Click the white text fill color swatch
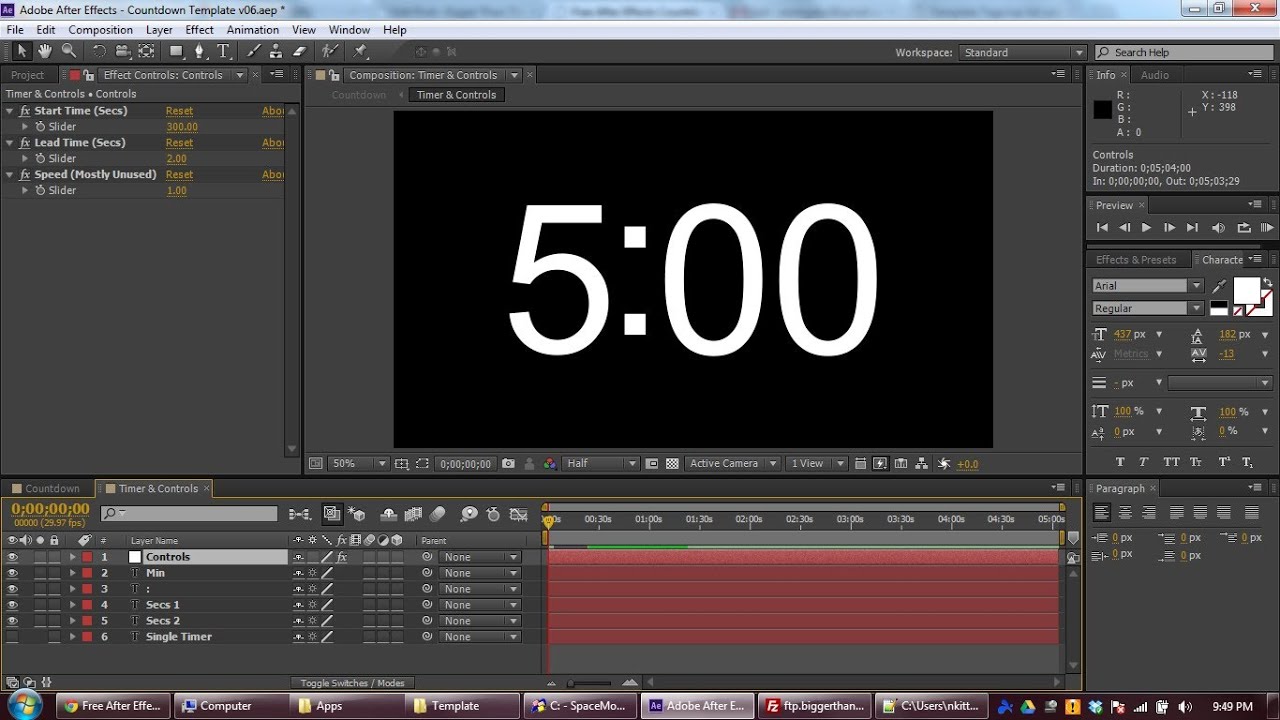The width and height of the screenshot is (1280, 720). point(1246,290)
